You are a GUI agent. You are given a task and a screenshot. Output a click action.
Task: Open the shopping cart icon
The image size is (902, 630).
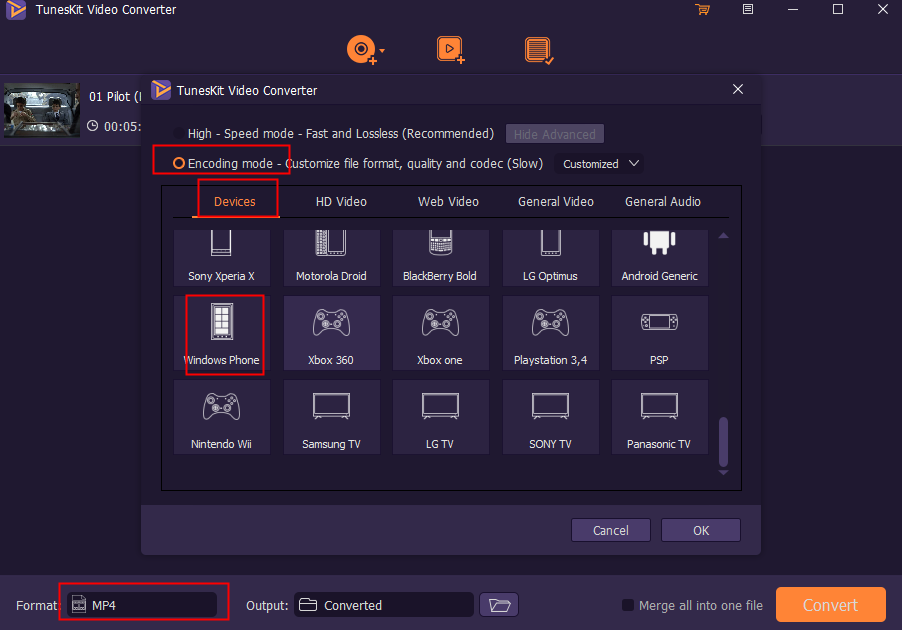click(702, 9)
